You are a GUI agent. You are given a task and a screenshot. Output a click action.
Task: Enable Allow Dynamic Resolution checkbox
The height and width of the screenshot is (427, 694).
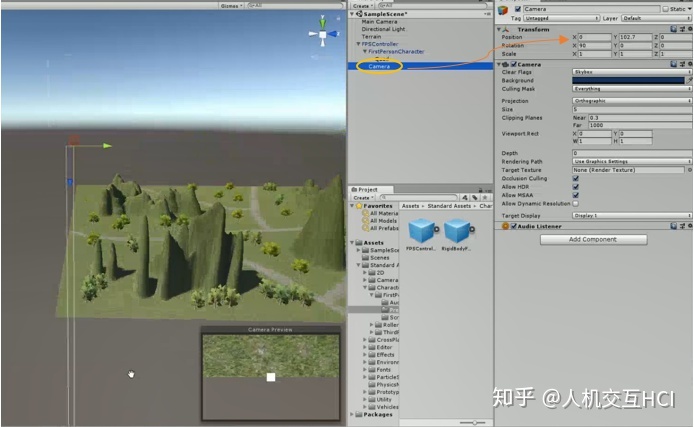576,204
